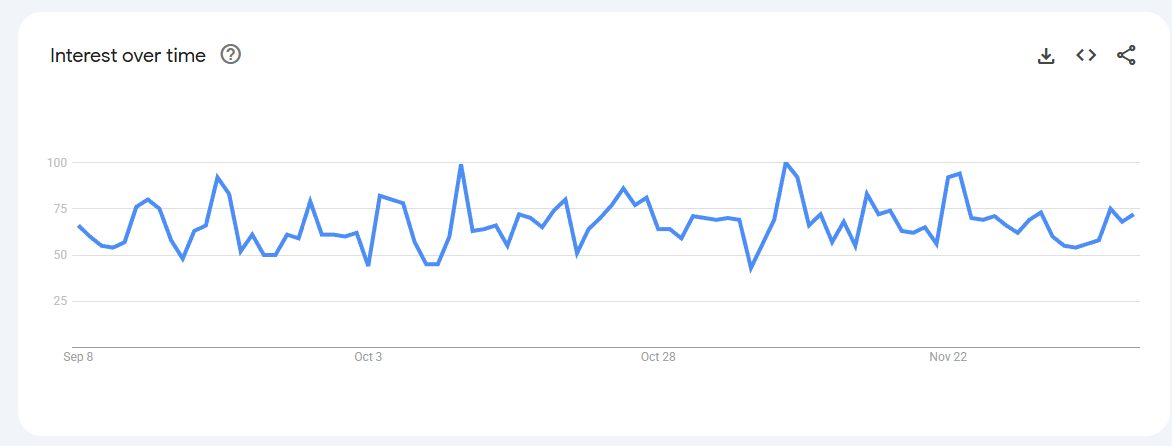1172x446 pixels.
Task: Select the Nov 22 axis label
Action: coord(947,357)
